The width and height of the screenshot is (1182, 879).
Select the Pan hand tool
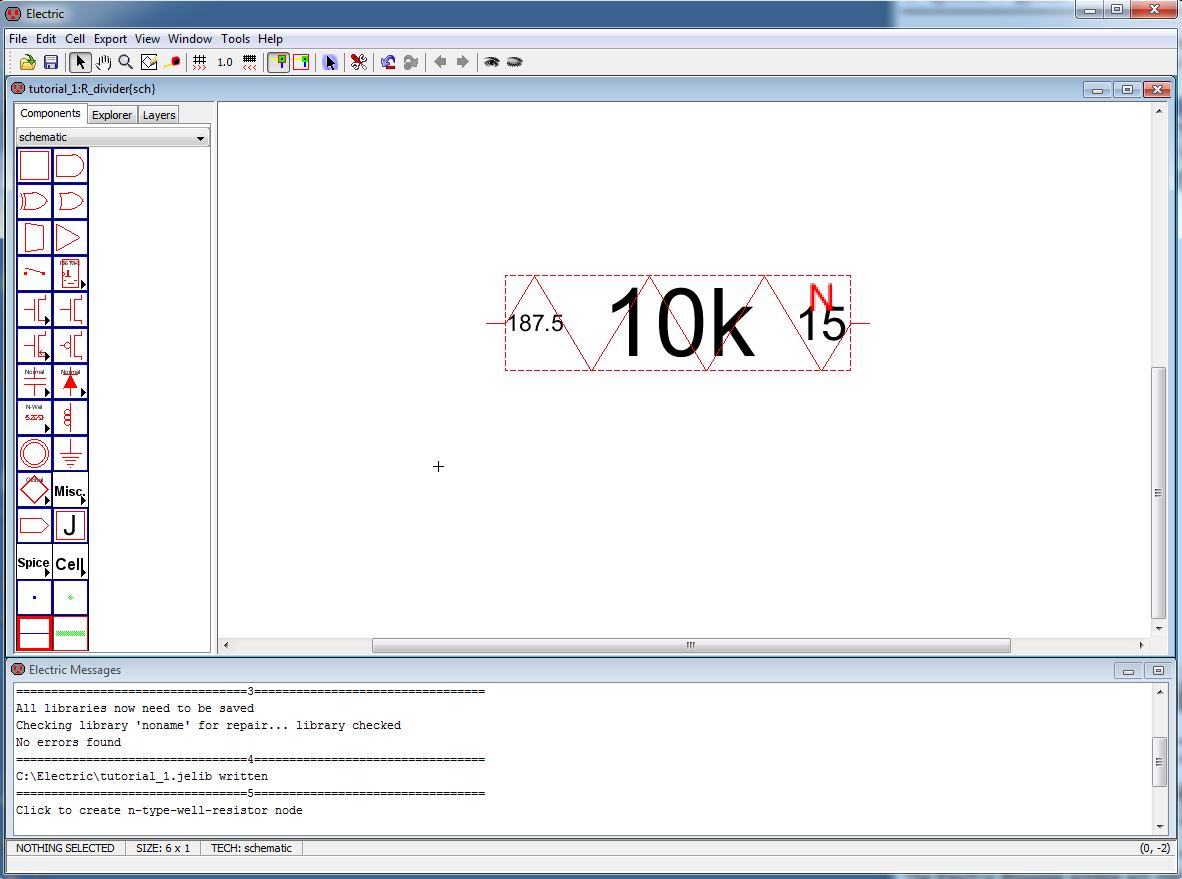[103, 62]
